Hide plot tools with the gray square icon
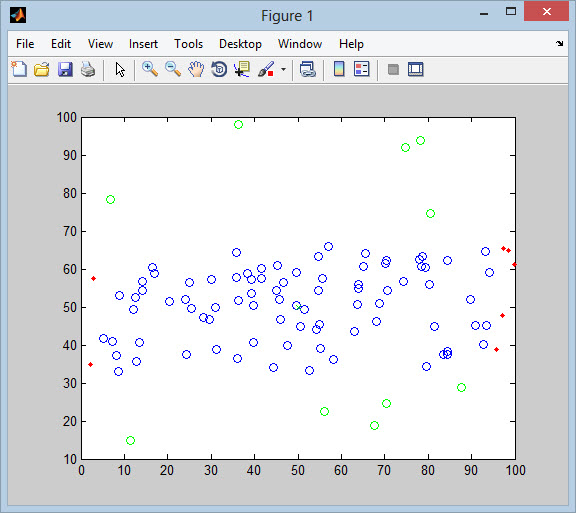 pyautogui.click(x=393, y=69)
